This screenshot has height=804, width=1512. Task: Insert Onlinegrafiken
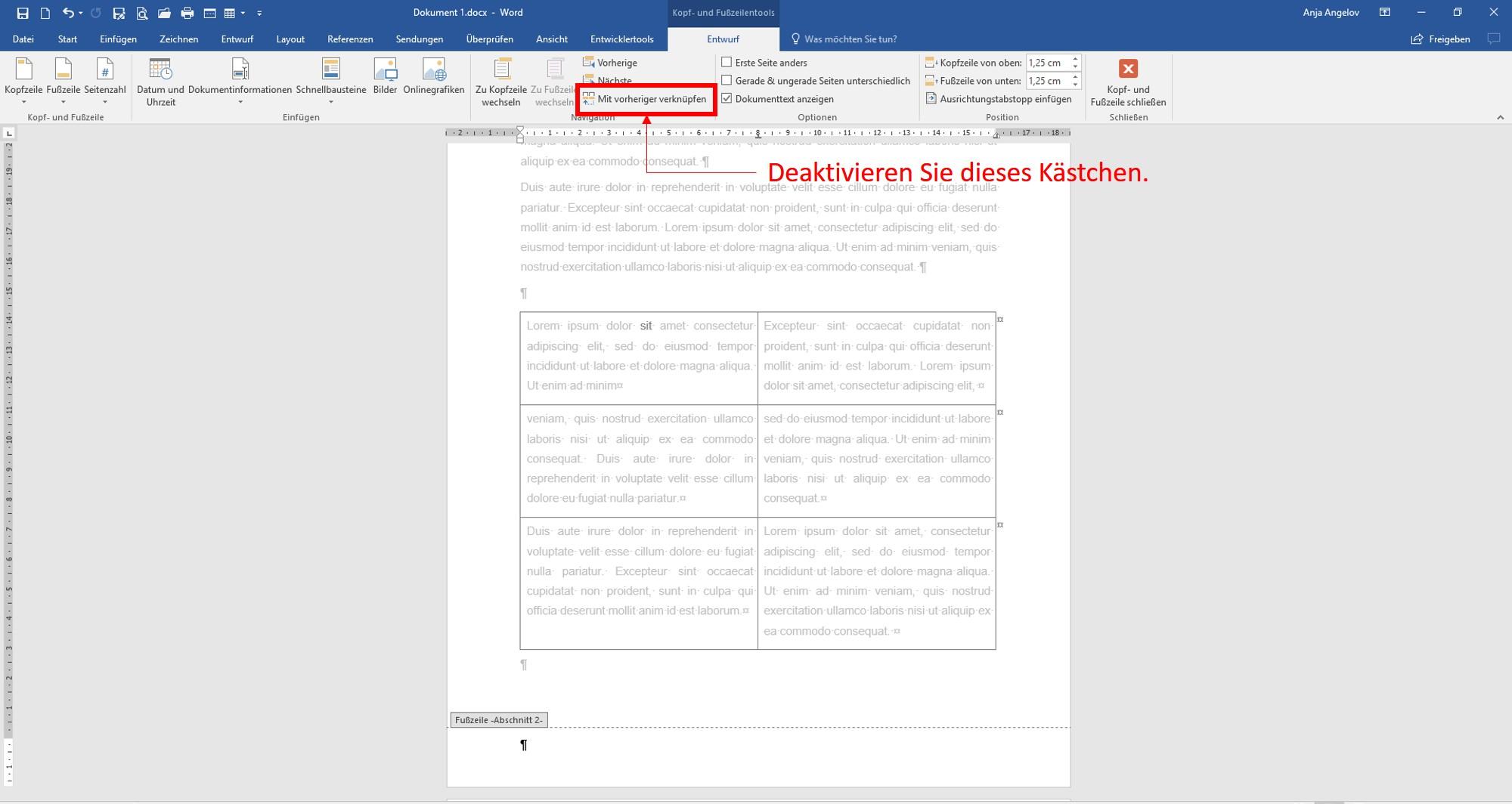434,76
